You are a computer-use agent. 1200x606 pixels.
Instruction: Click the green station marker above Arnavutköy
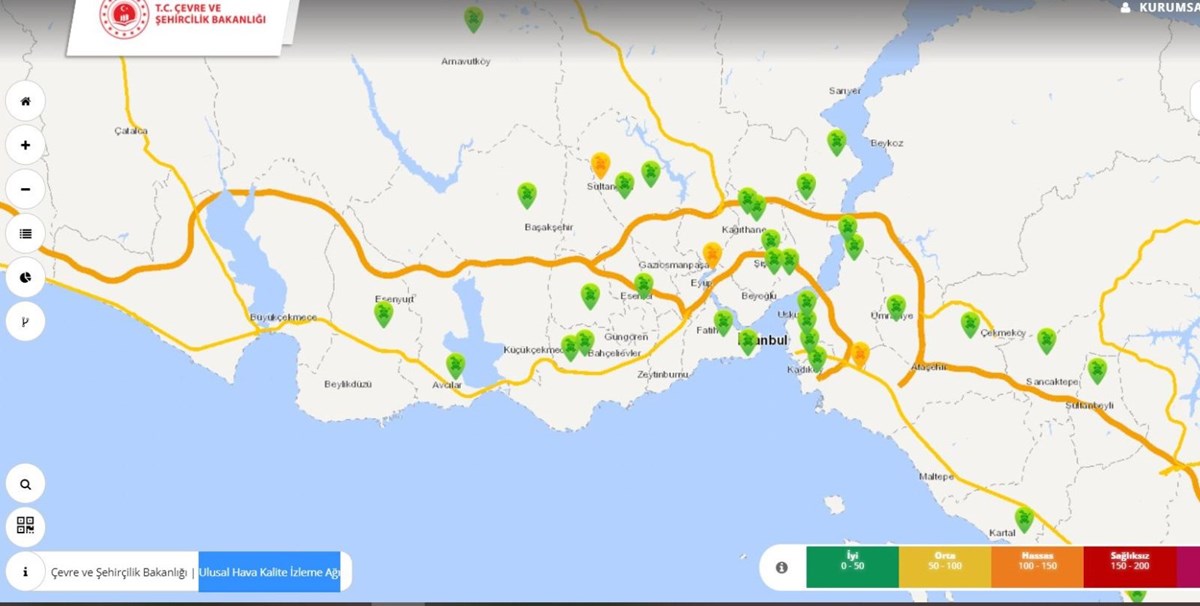(x=473, y=18)
